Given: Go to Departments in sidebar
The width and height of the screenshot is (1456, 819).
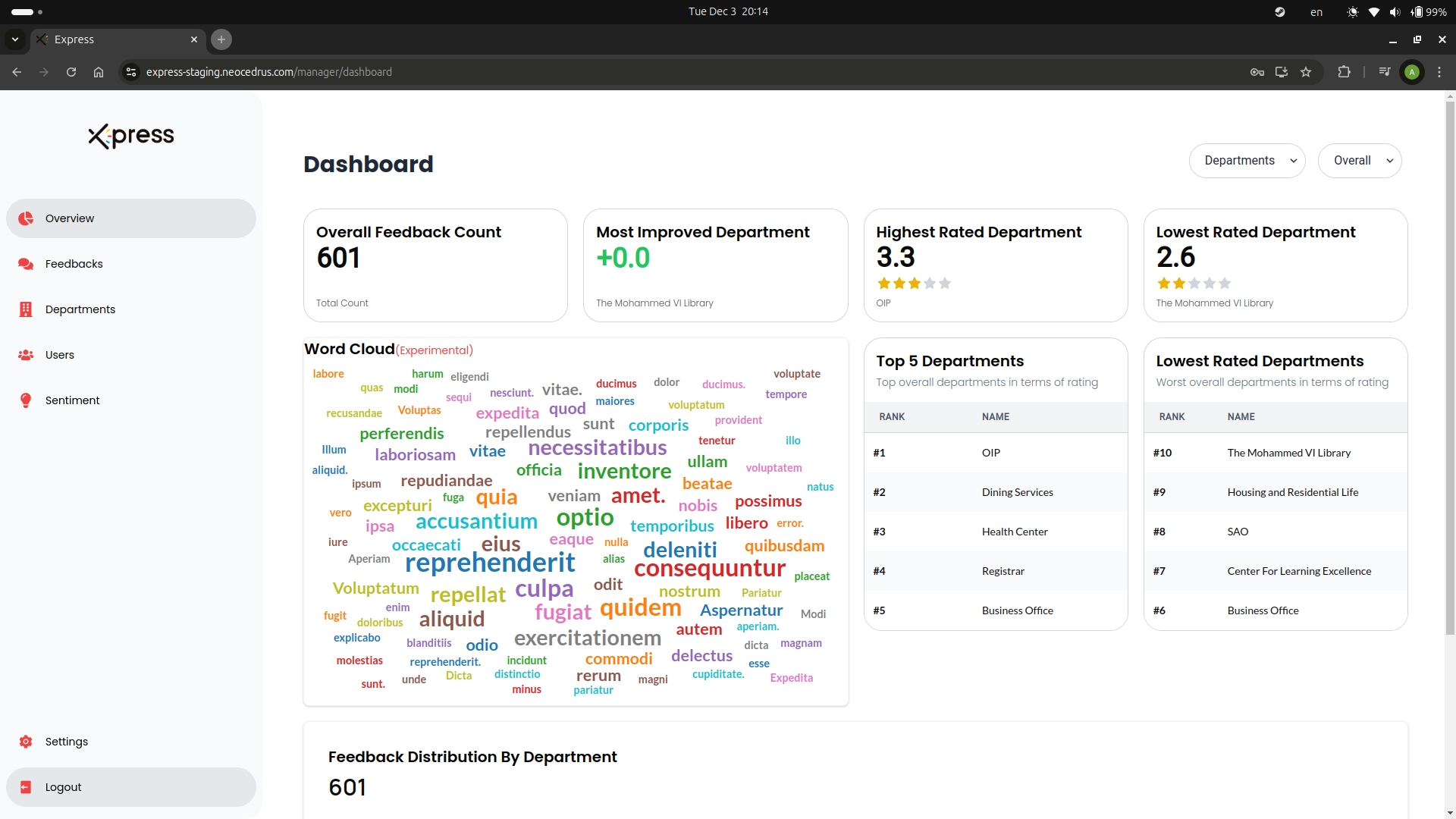Looking at the screenshot, I should pyautogui.click(x=130, y=309).
